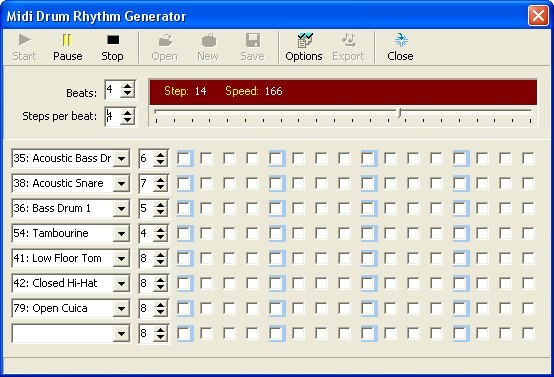Click the '54: Tambourine' combo text
554x377 pixels.
[x=51, y=234]
